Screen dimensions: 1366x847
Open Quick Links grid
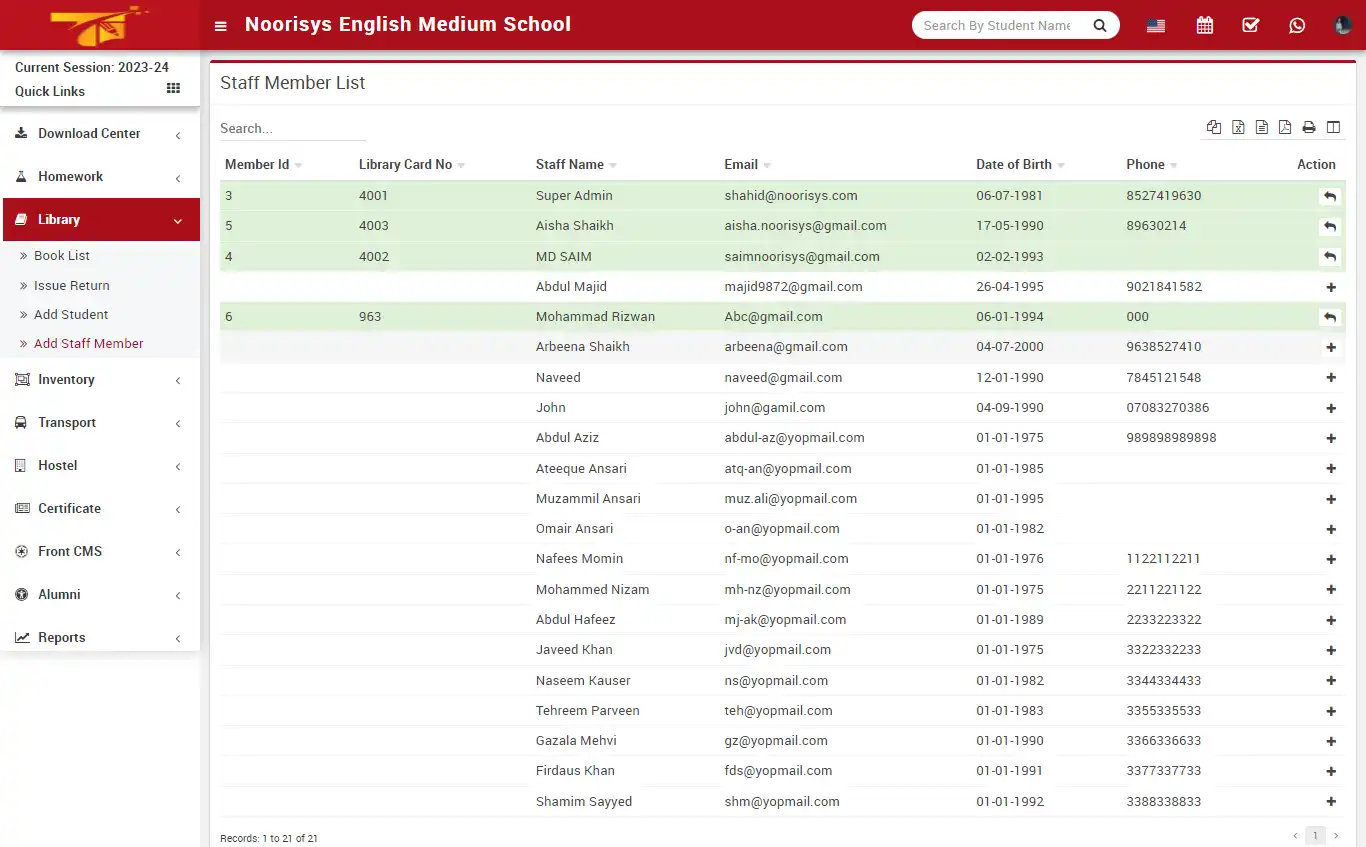coord(172,90)
